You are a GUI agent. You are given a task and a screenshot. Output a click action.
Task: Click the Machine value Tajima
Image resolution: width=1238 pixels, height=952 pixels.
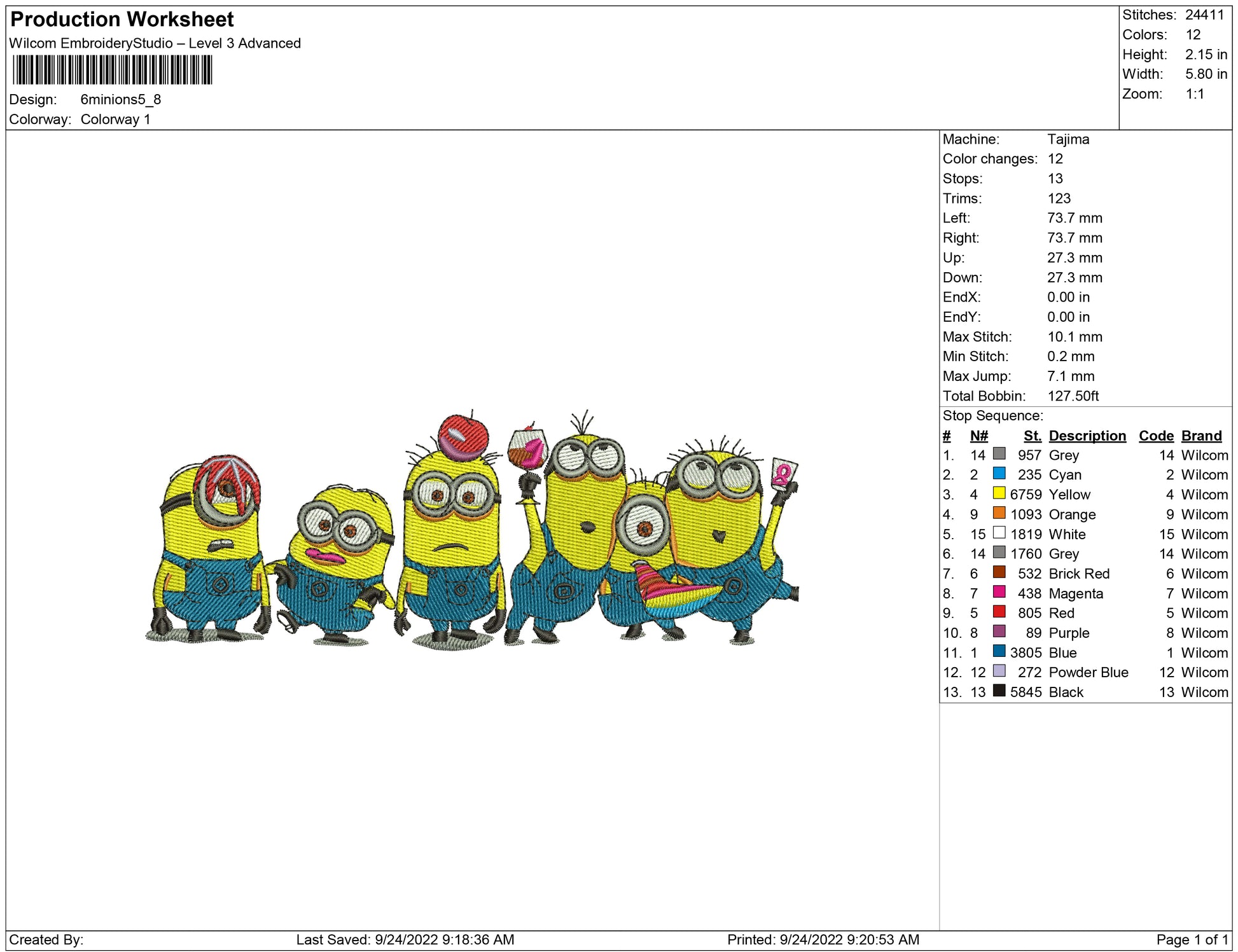1068,139
